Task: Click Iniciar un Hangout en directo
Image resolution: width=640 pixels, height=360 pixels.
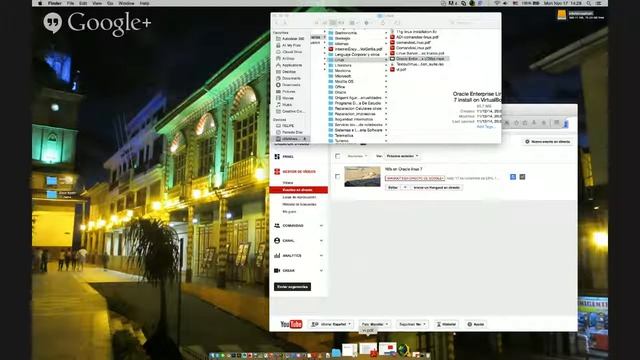Action: 436,188
